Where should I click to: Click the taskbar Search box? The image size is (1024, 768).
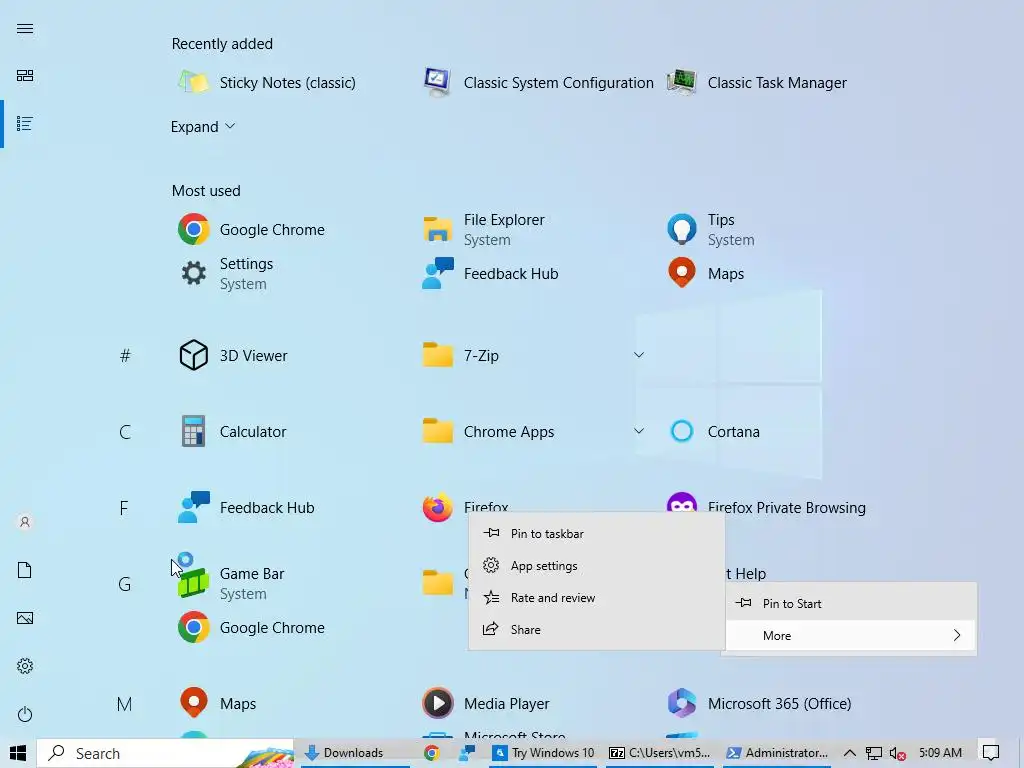point(165,753)
